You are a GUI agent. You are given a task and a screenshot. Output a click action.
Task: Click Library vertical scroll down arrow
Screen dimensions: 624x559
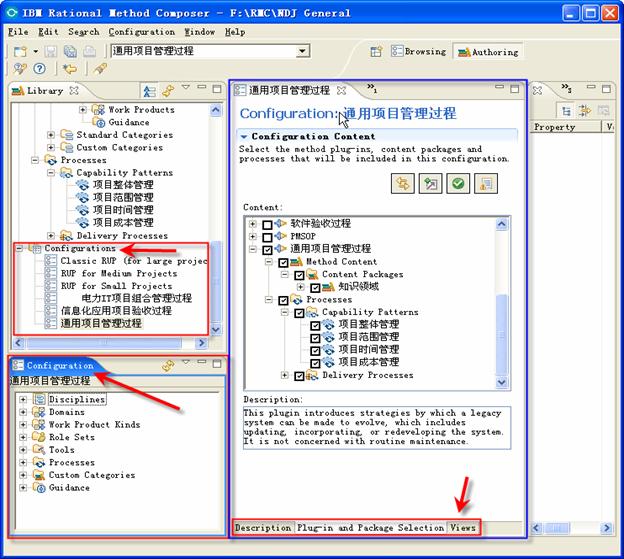coord(216,329)
